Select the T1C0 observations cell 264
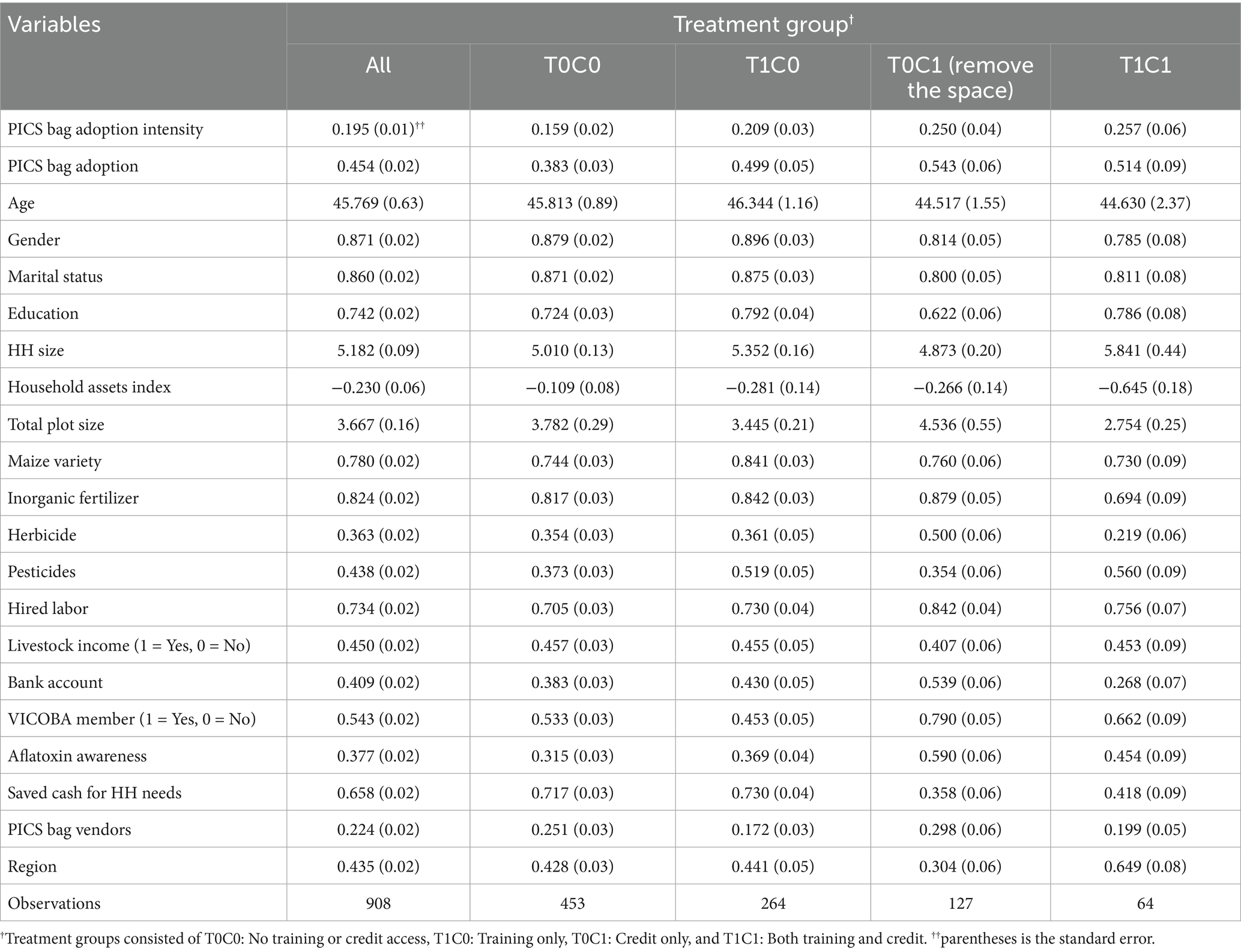The image size is (1241, 952). point(773,903)
